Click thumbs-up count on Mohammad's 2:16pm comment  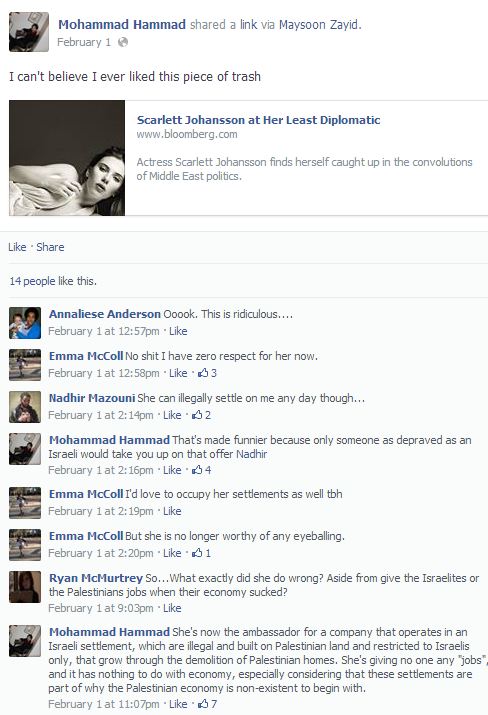208,470
